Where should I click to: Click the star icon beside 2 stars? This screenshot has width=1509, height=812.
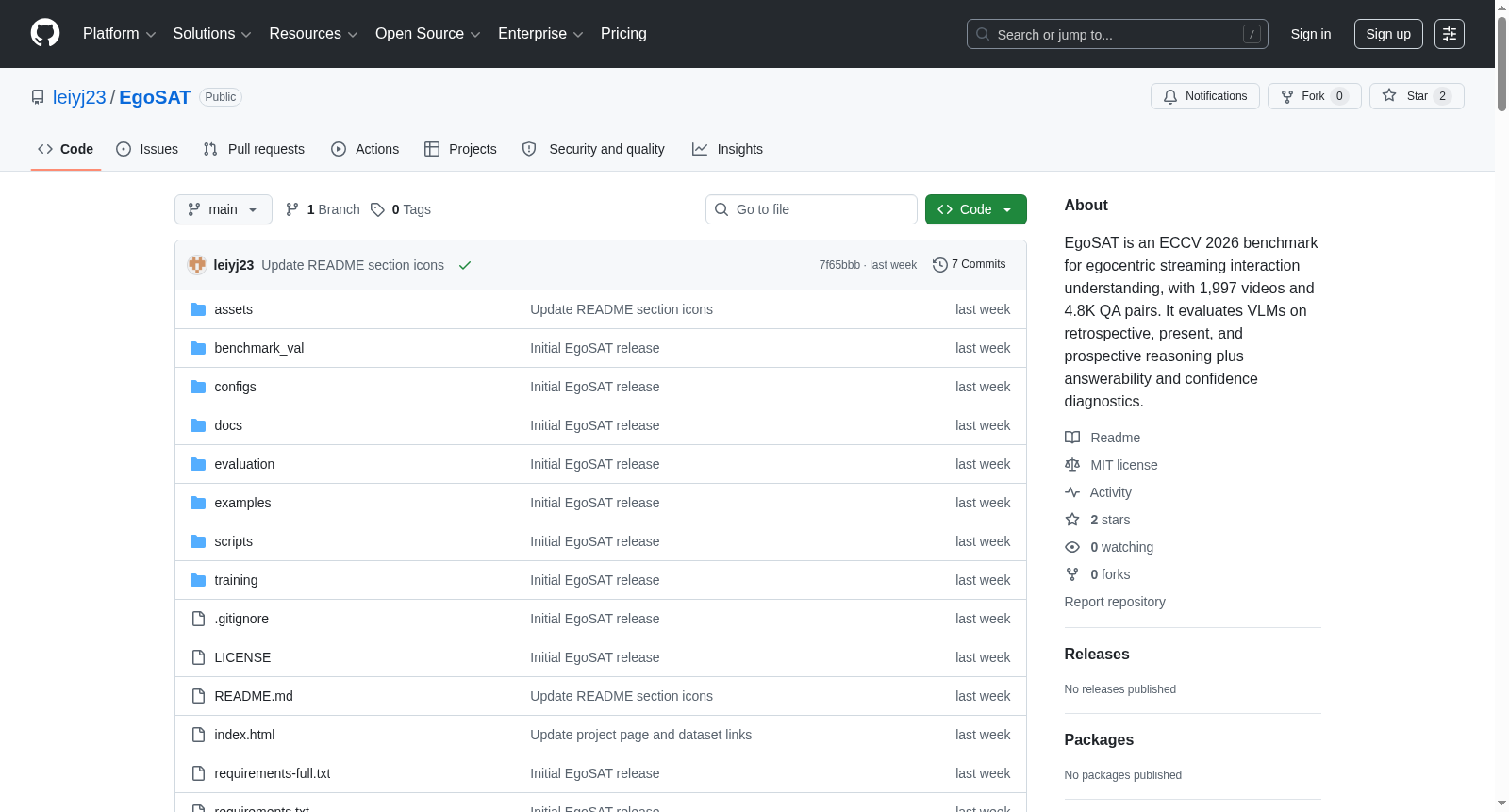(1072, 520)
